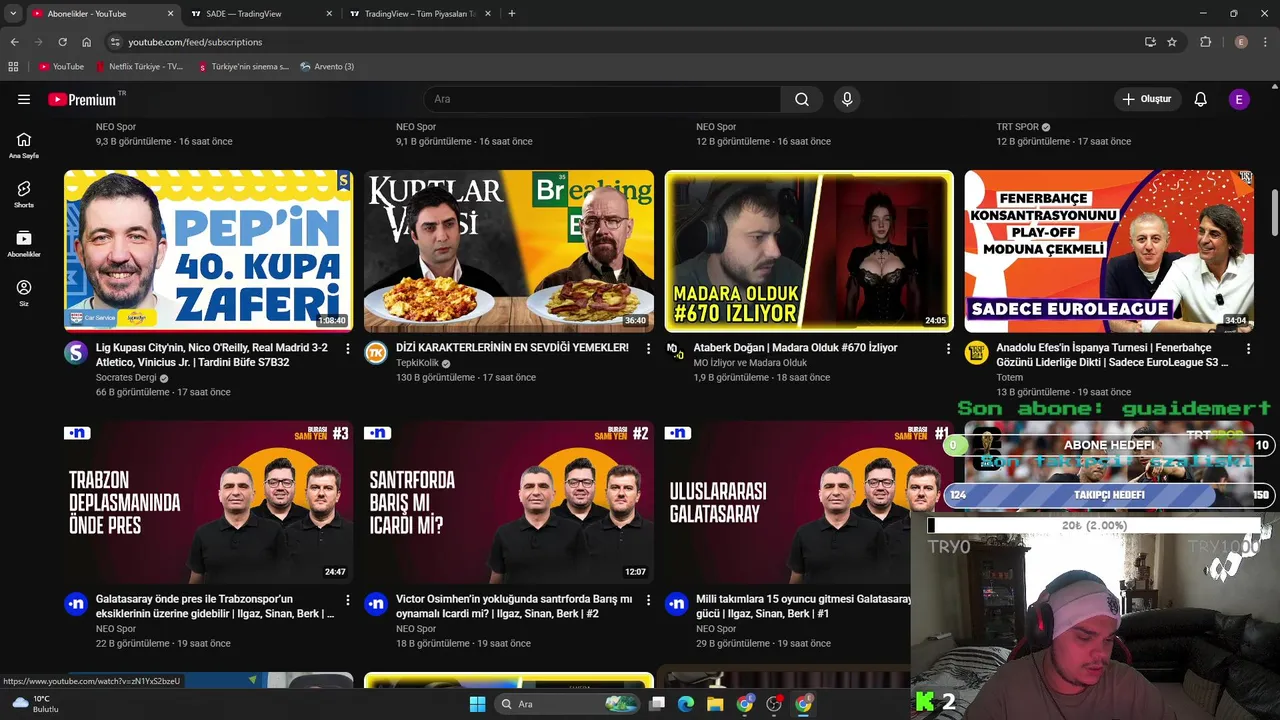Click MO İzliyor ve Madara Olduk avatar
Viewport: 1280px width, 720px height.
pos(676,350)
